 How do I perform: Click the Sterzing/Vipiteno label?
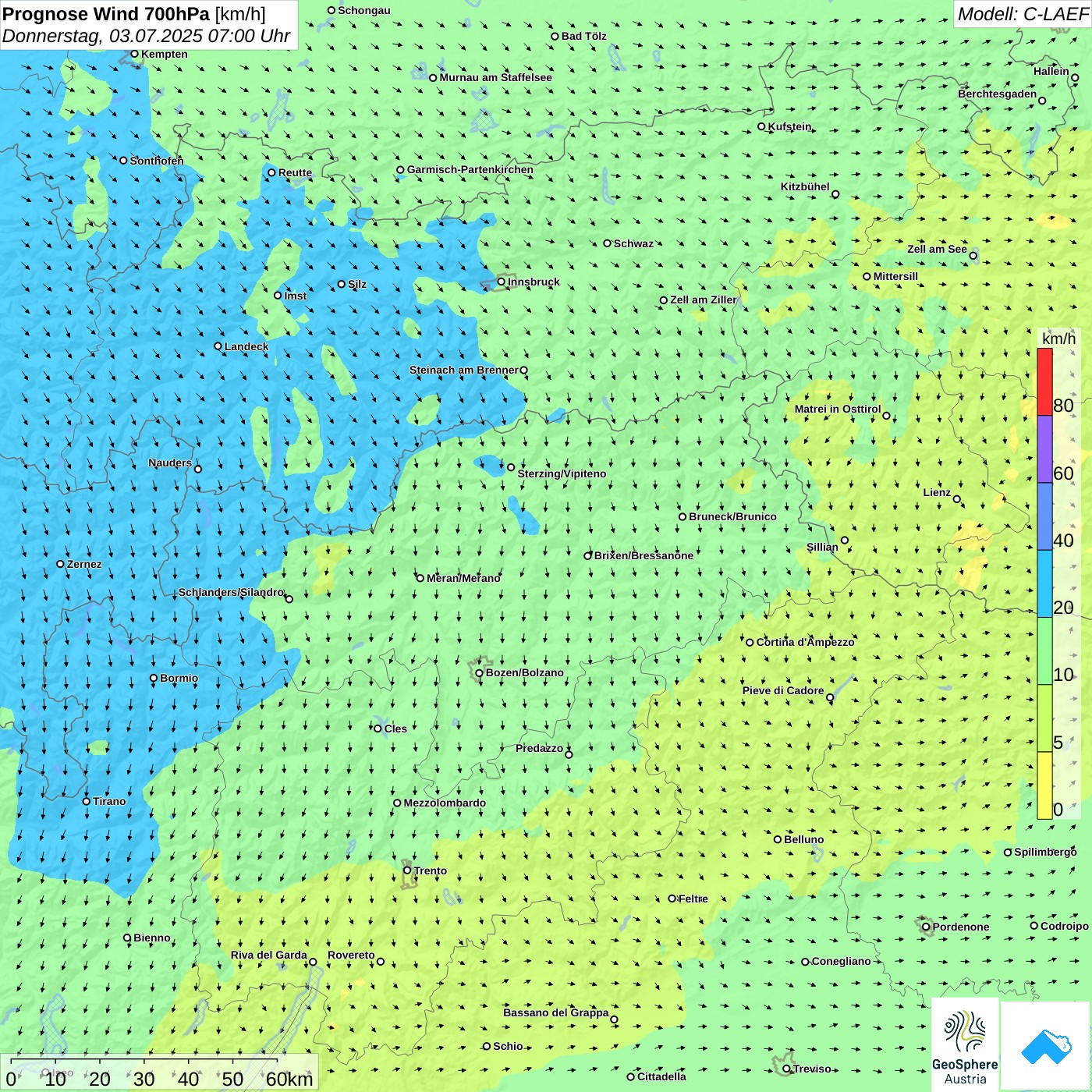pyautogui.click(x=562, y=473)
